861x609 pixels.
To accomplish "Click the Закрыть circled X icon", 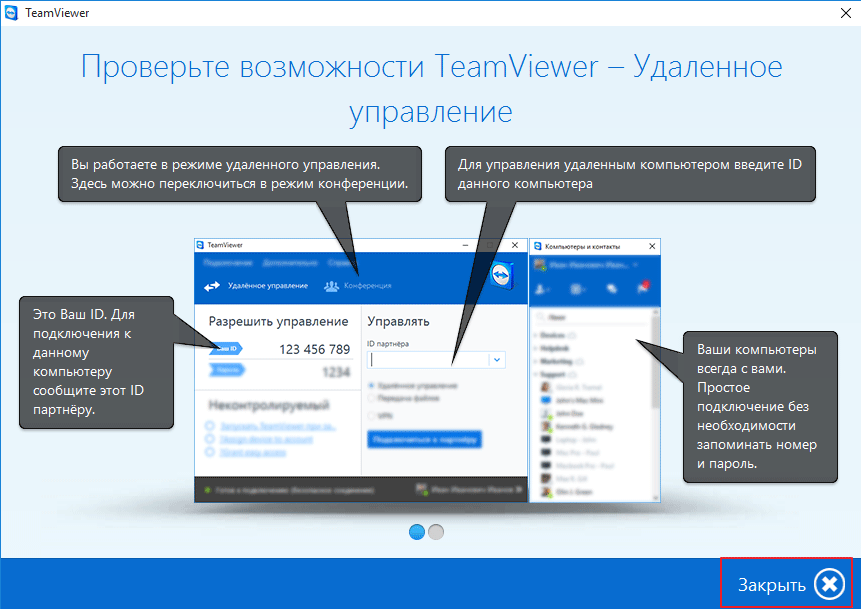I will [829, 585].
